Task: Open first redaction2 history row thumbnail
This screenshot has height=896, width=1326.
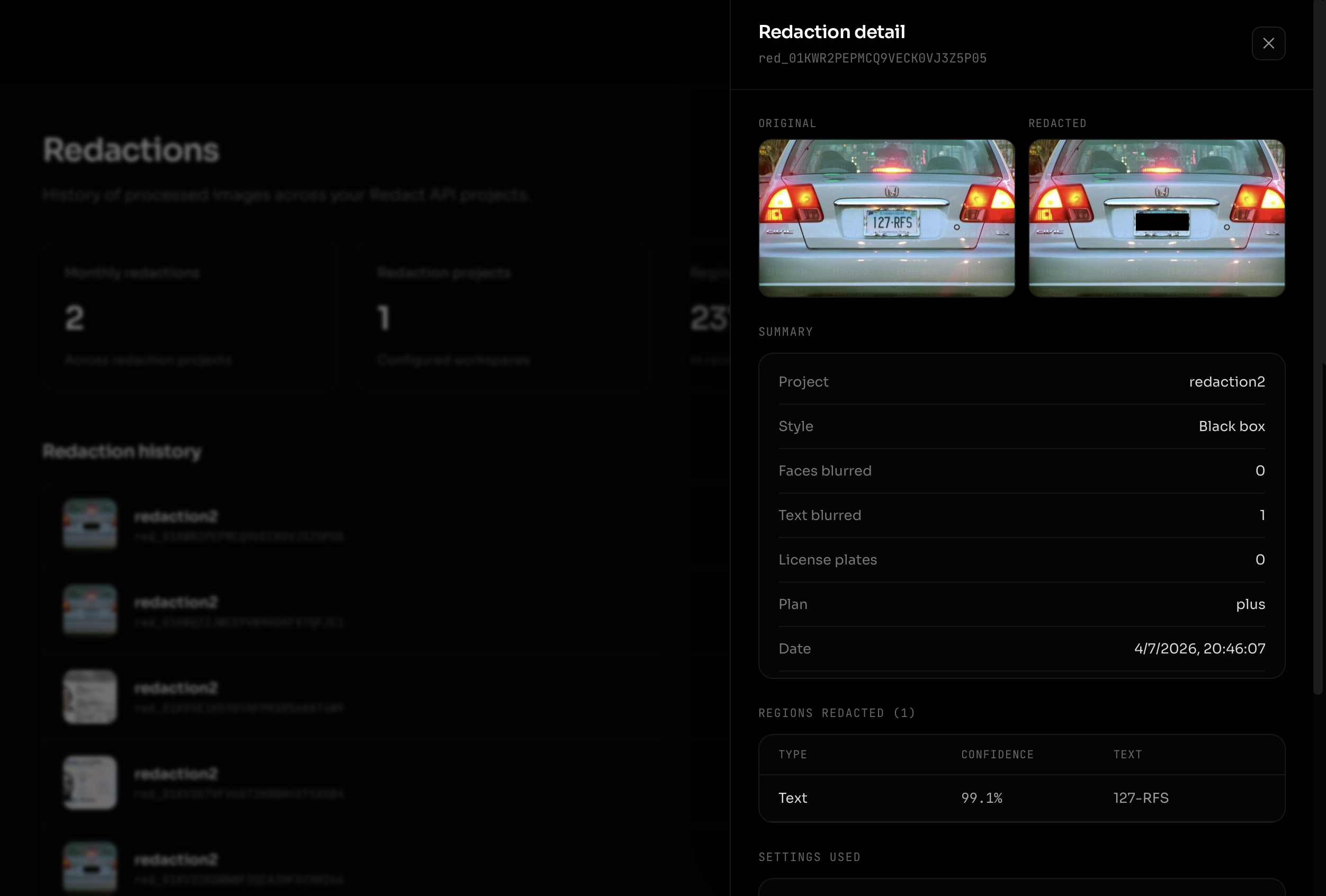Action: coord(89,523)
